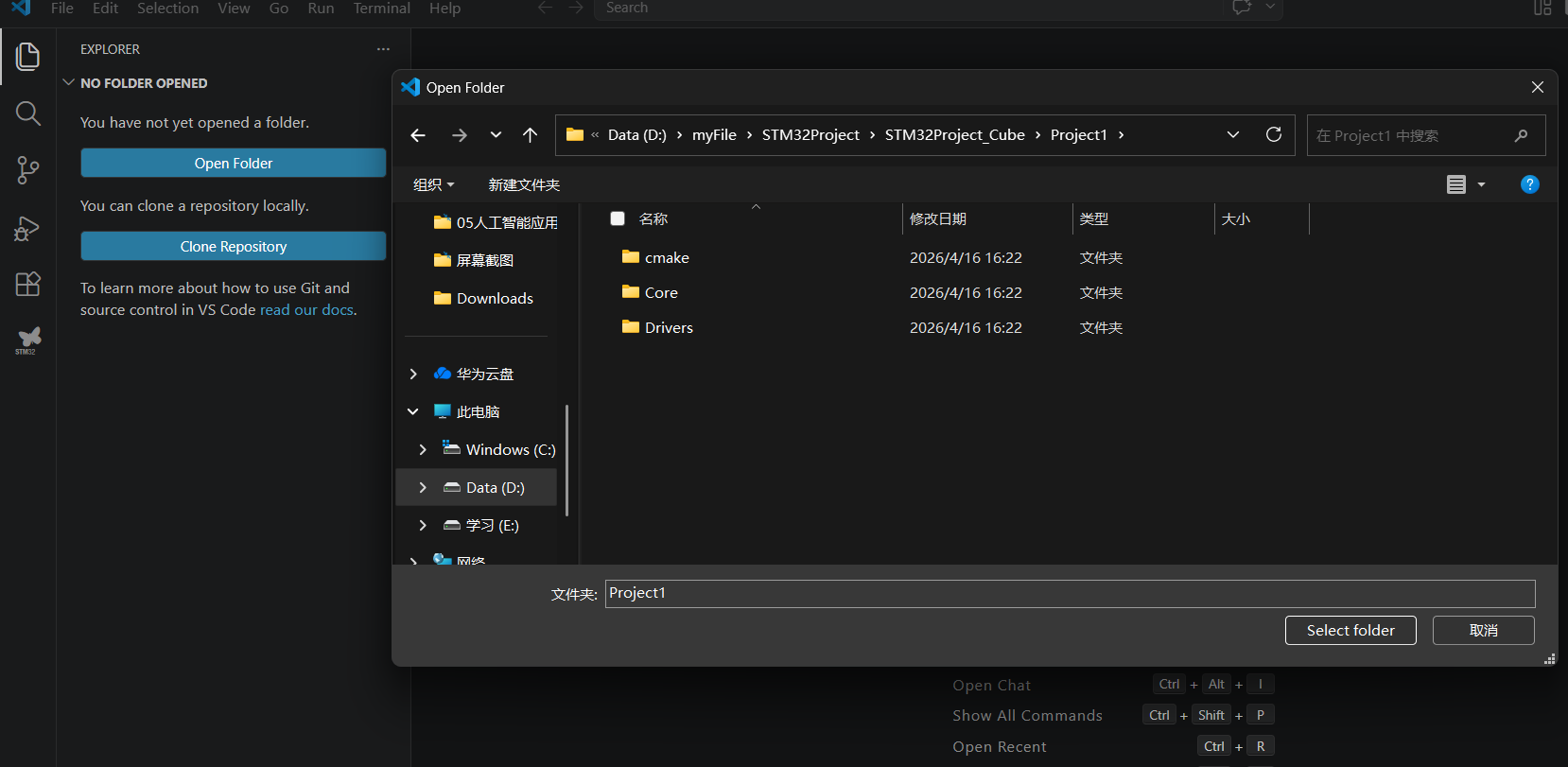Viewport: 1568px width, 767px height.
Task: Close the Open Folder dialog
Action: [x=1538, y=87]
